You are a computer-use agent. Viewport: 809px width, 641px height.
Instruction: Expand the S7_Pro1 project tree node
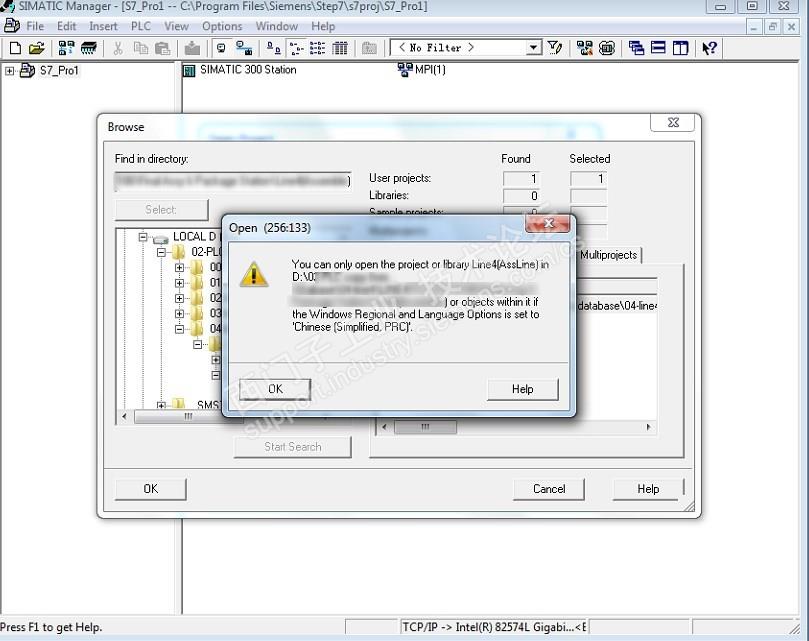coord(9,71)
